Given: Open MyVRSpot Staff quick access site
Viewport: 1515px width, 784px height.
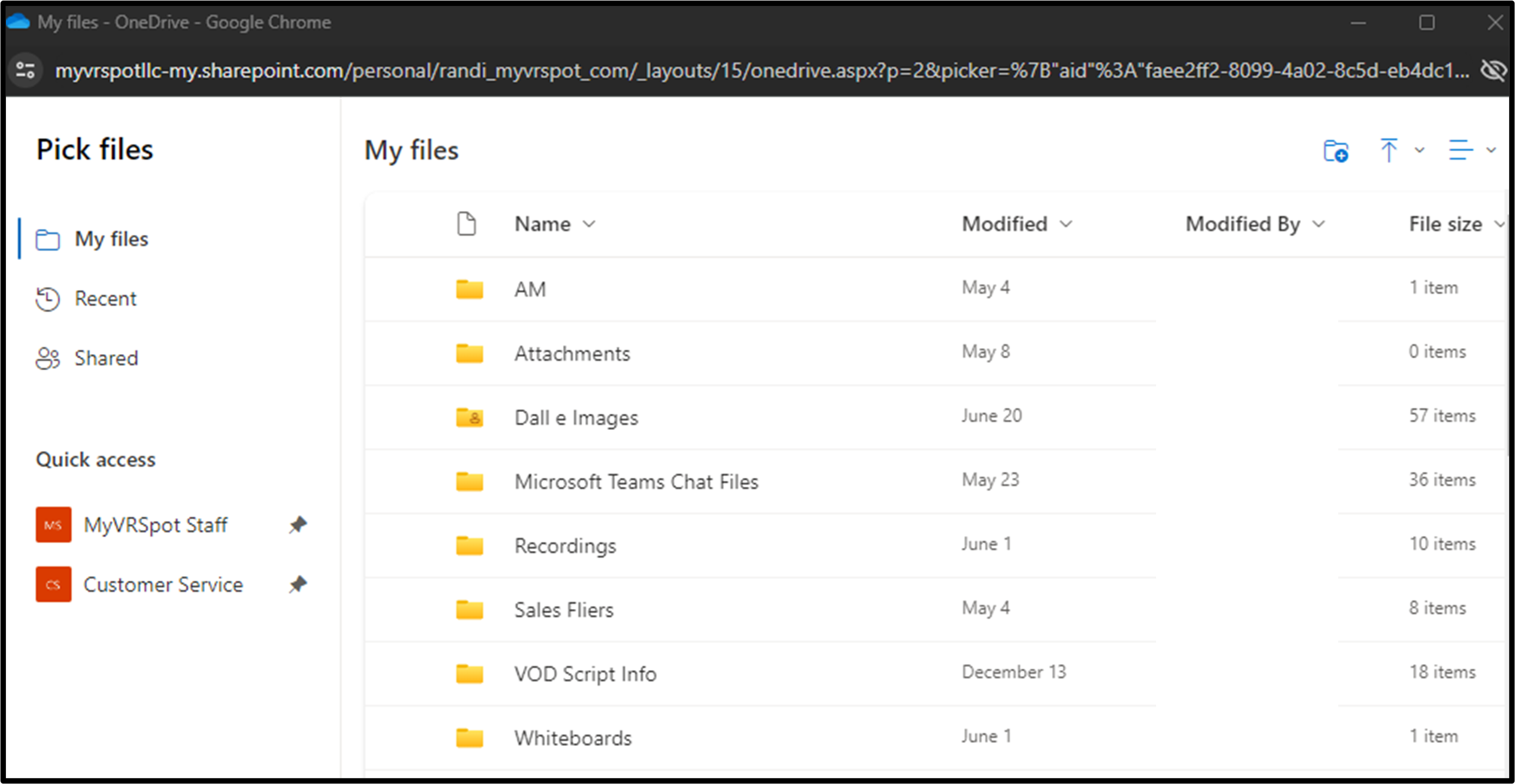Looking at the screenshot, I should pyautogui.click(x=155, y=525).
